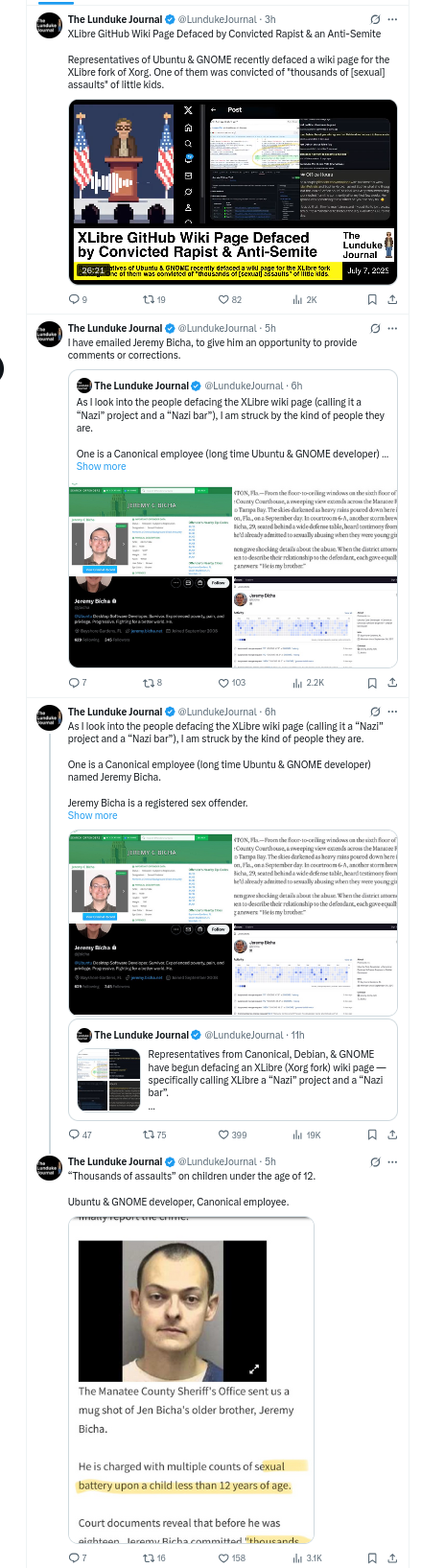Screen dimensions: 421x1568
Task: Repost the post with 75 reposts
Action: (x=154, y=1135)
